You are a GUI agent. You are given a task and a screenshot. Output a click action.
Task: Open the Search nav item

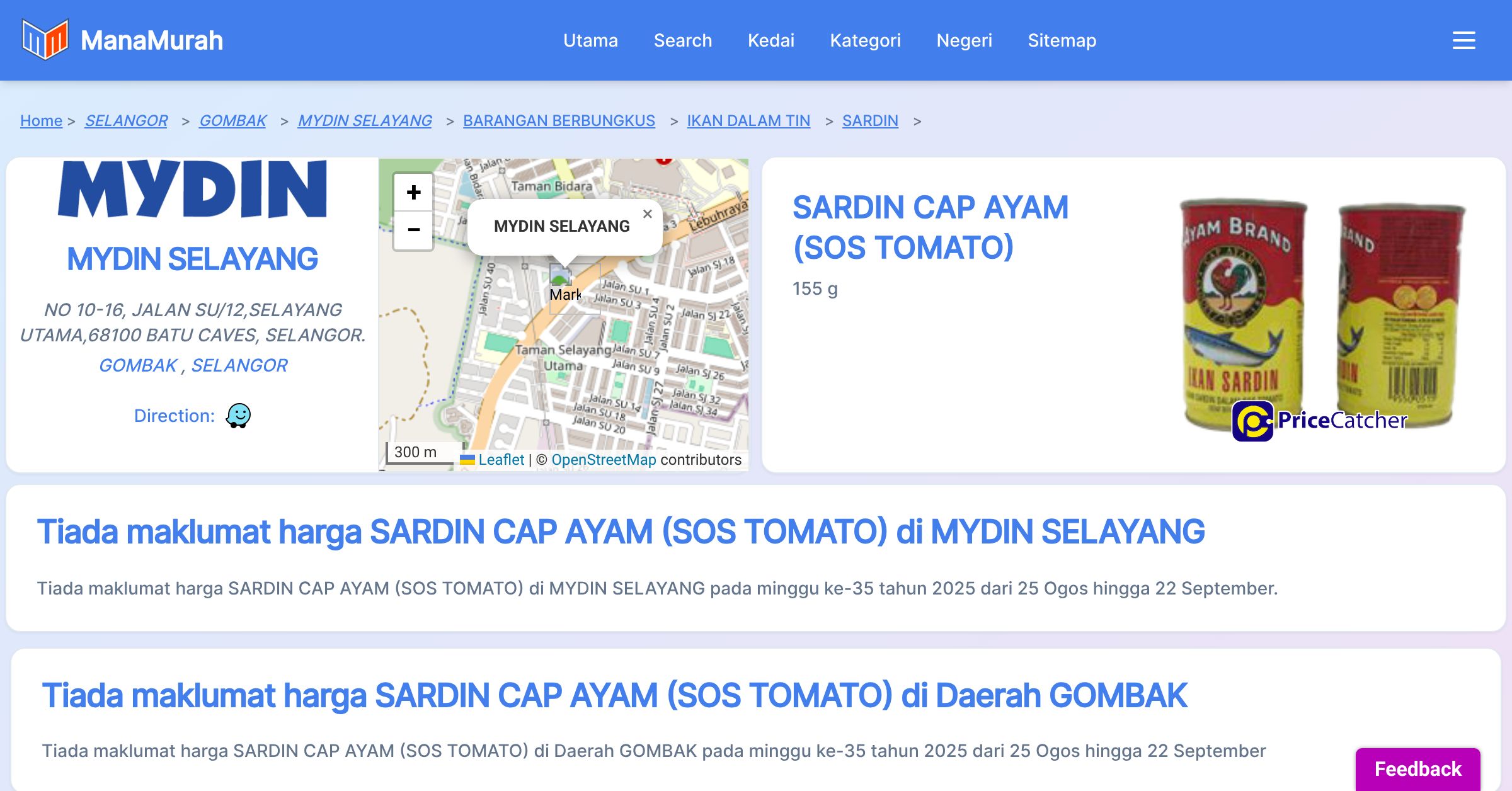coord(683,40)
